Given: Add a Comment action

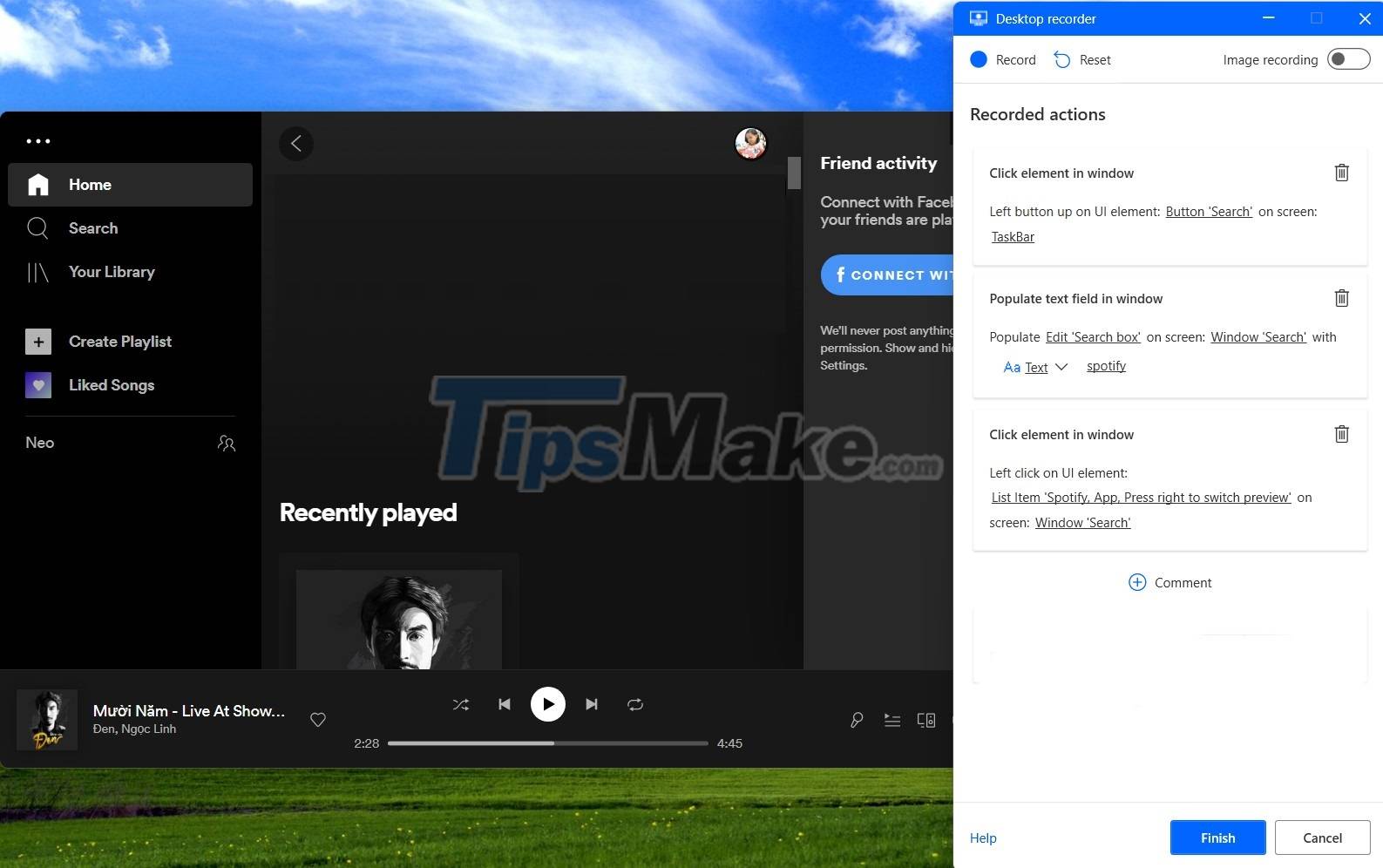Looking at the screenshot, I should coord(1169,582).
